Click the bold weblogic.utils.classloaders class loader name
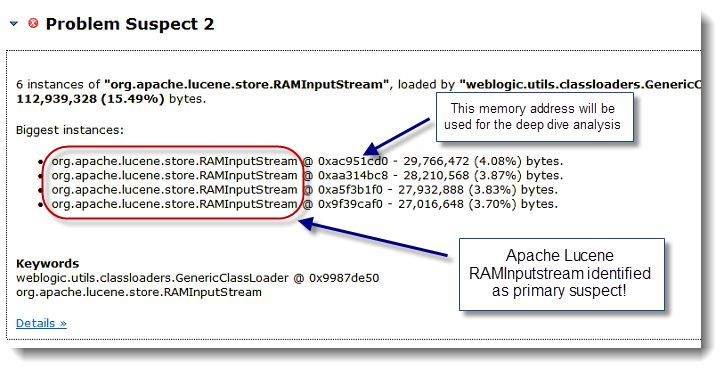Image resolution: width=726 pixels, height=373 pixels. (x=580, y=85)
